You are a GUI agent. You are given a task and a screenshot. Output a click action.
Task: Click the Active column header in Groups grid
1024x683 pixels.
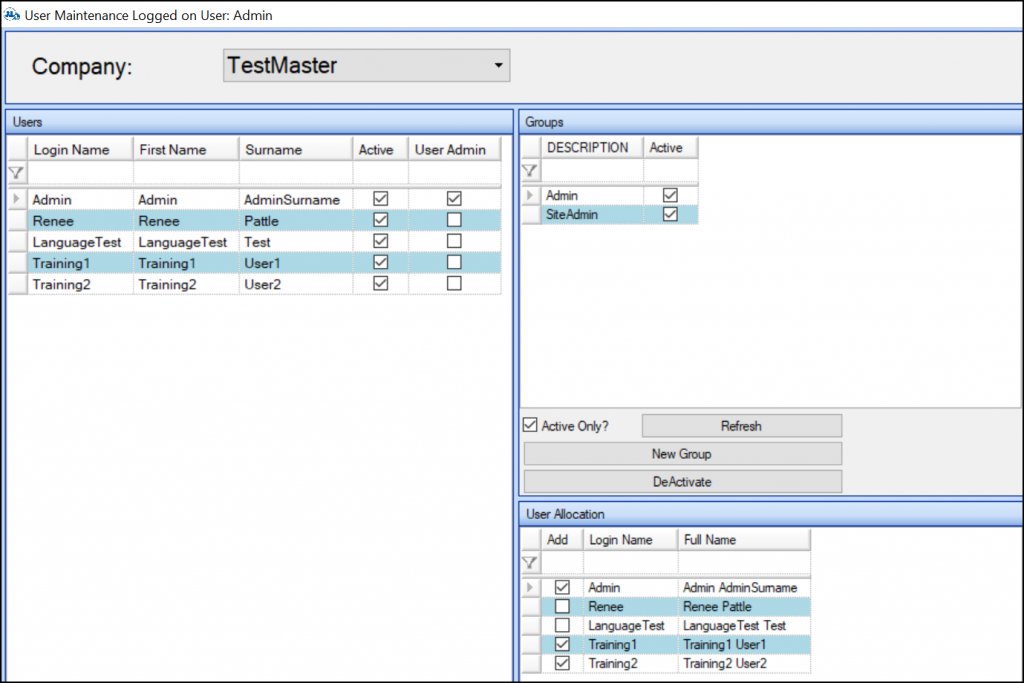671,148
